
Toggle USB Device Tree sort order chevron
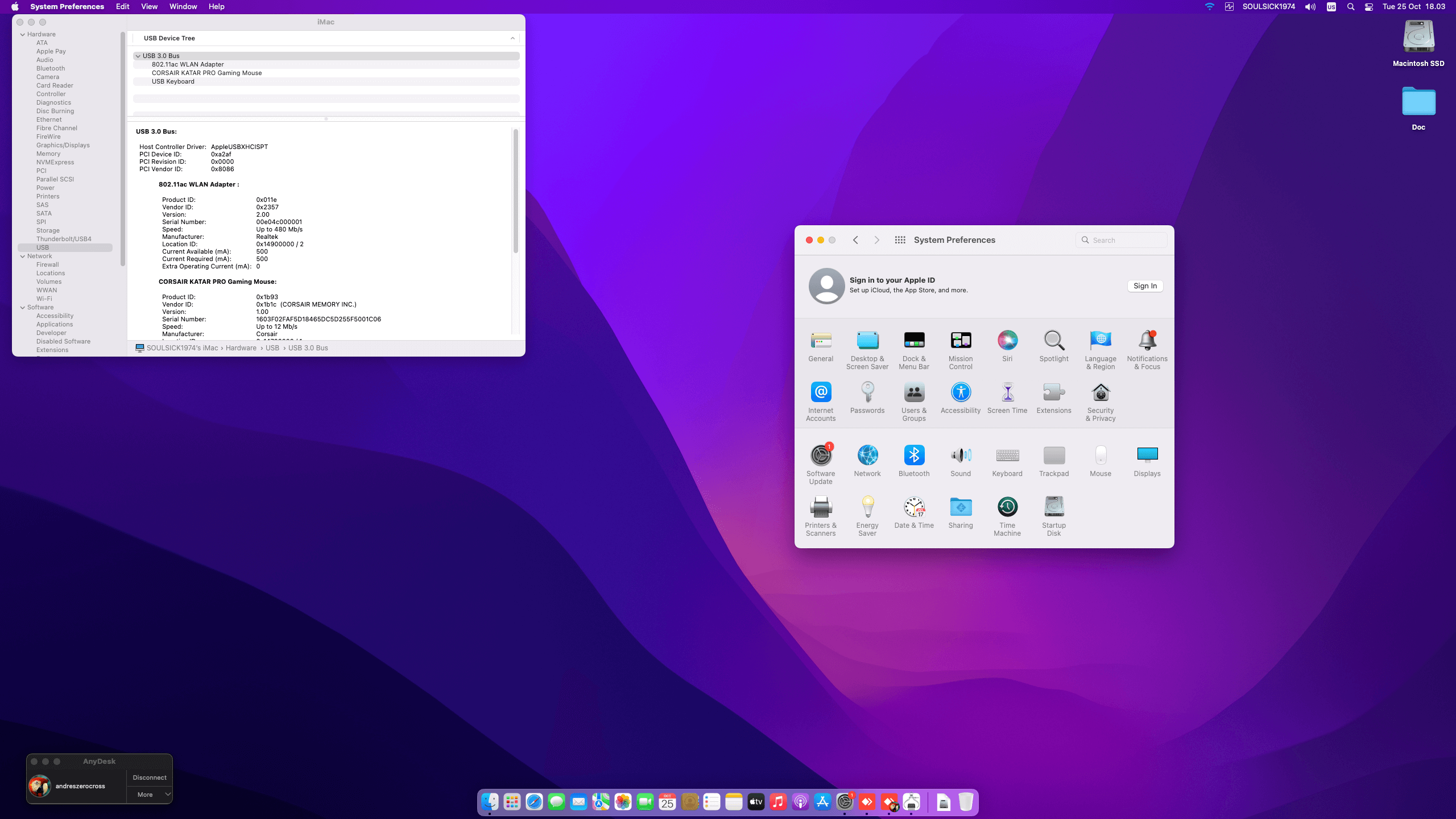[x=512, y=39]
